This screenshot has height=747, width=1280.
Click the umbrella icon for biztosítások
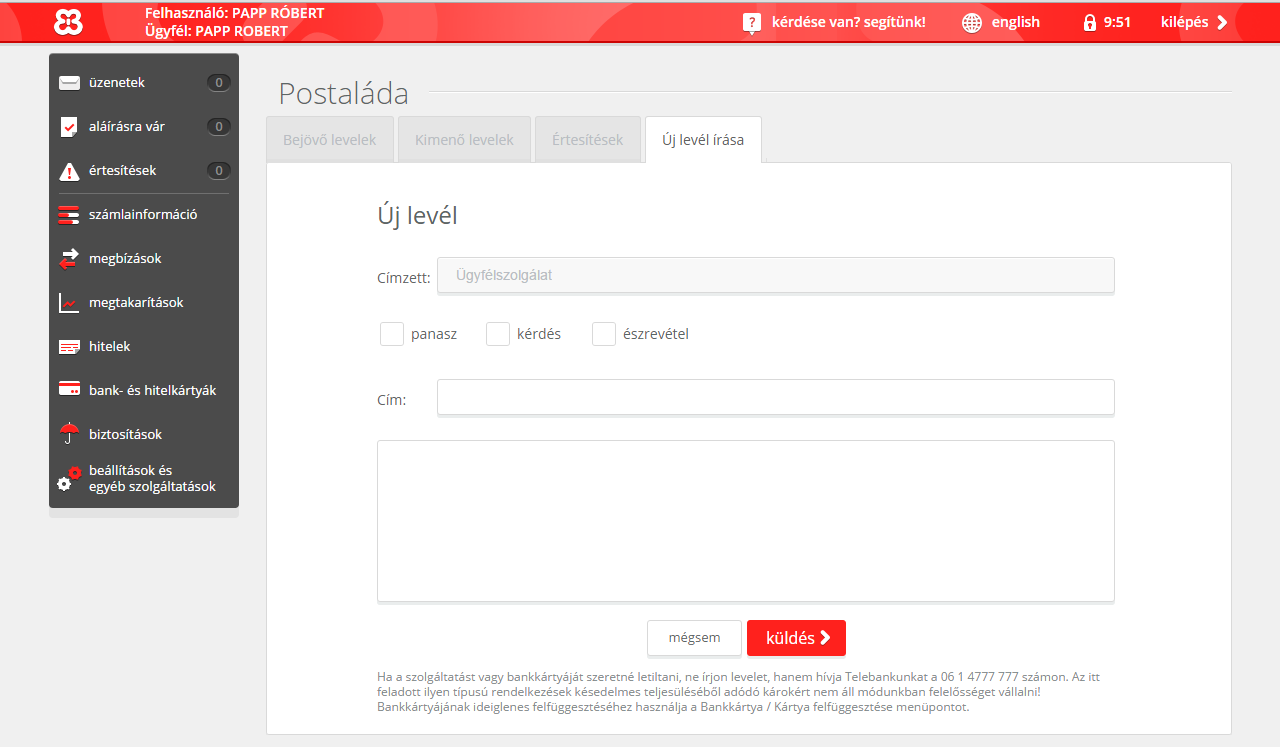(x=69, y=433)
